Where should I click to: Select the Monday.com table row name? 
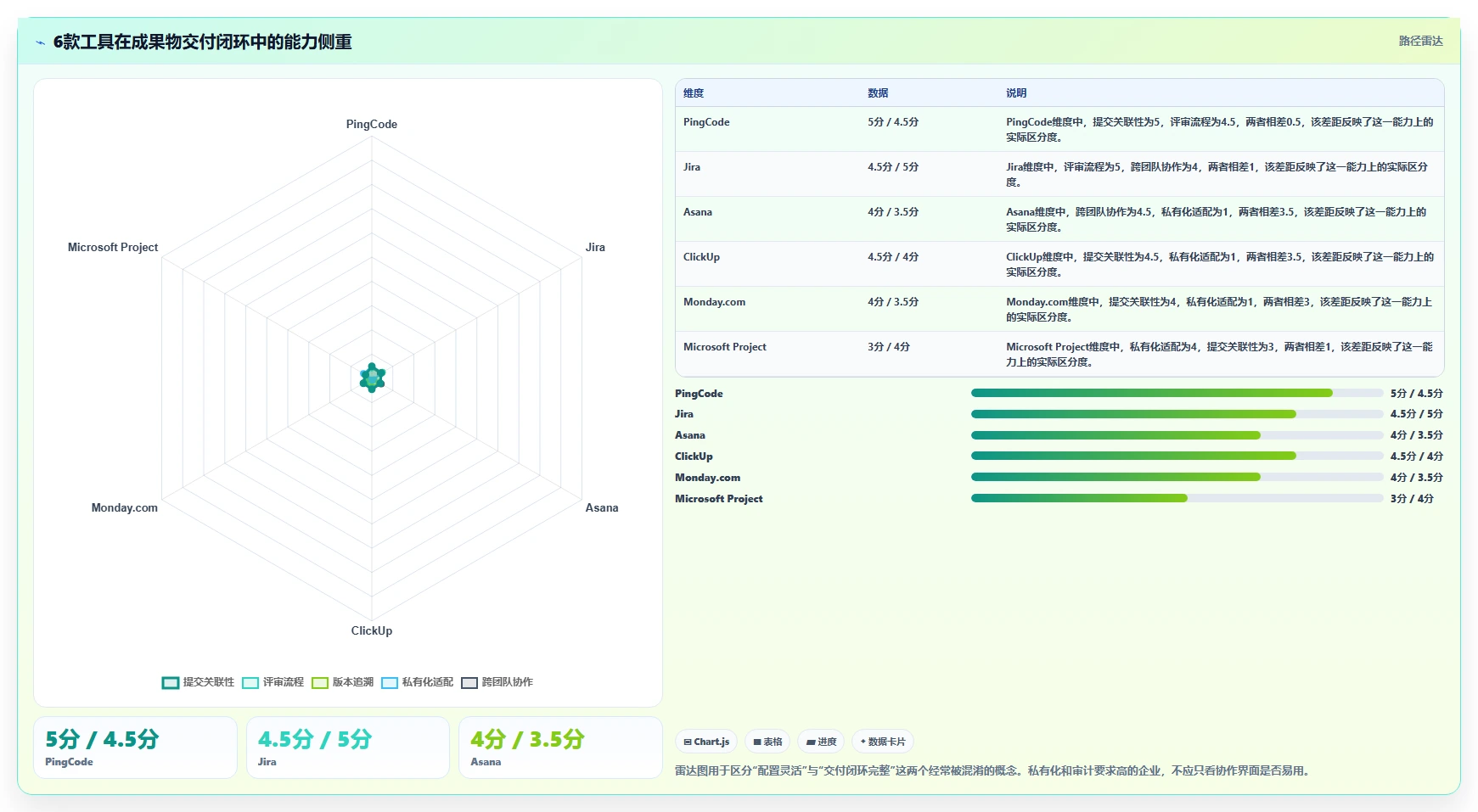click(714, 302)
